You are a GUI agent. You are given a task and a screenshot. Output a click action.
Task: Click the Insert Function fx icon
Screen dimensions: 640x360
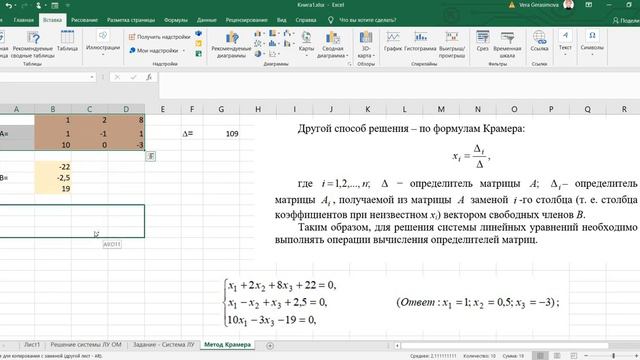(x=149, y=77)
